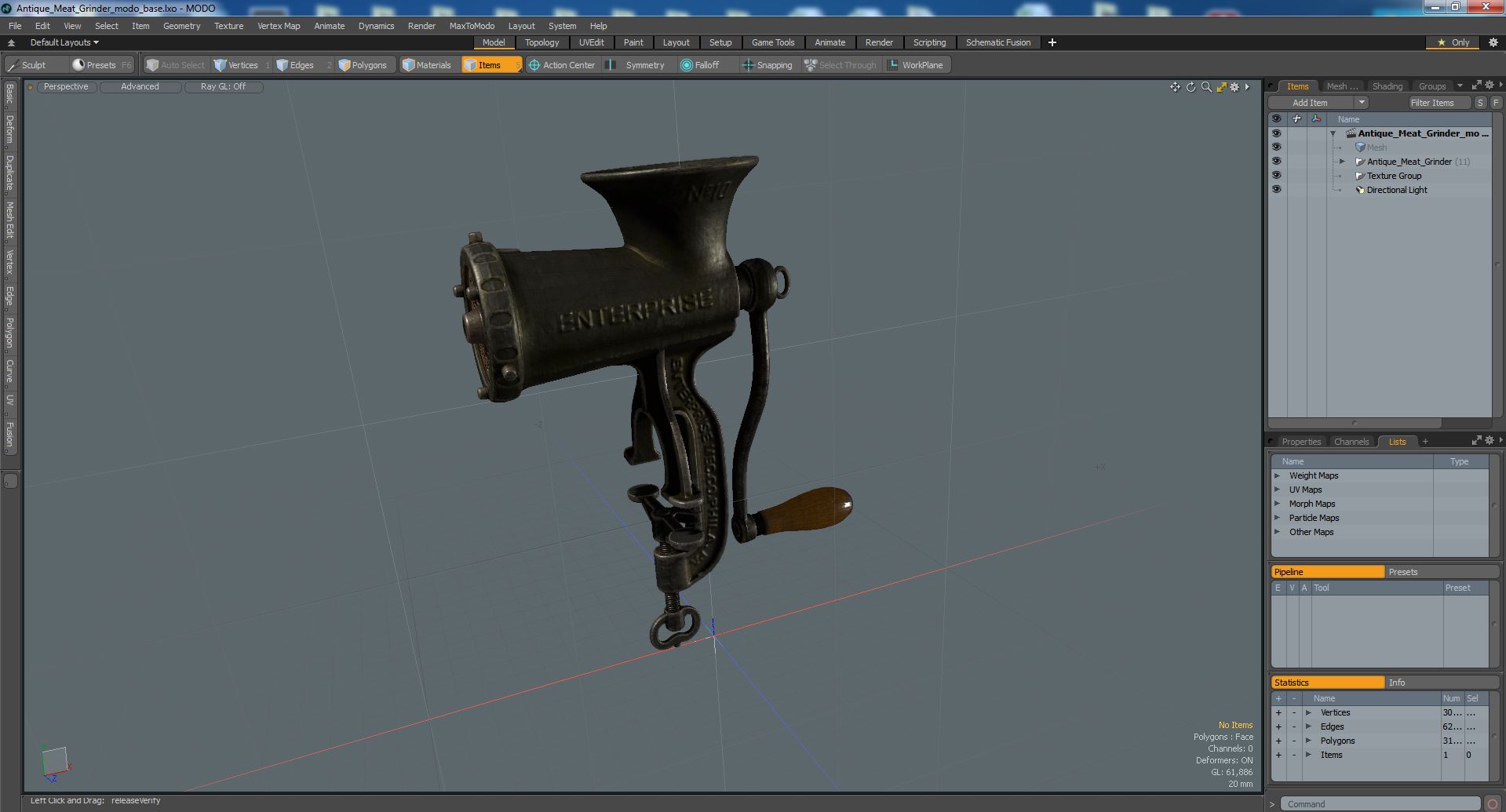Click the S filter button
Screen dimensions: 1506x812
click(1480, 103)
